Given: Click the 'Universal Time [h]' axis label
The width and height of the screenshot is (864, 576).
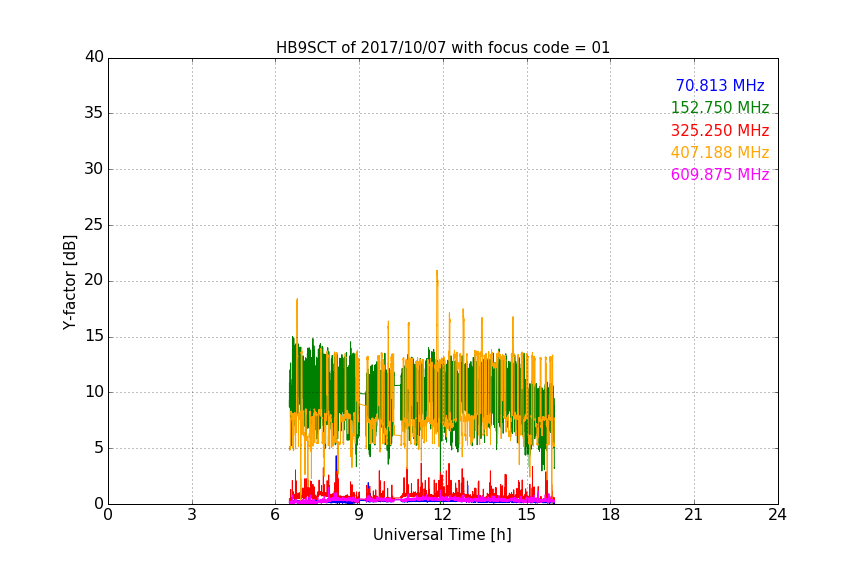Looking at the screenshot, I should [442, 535].
